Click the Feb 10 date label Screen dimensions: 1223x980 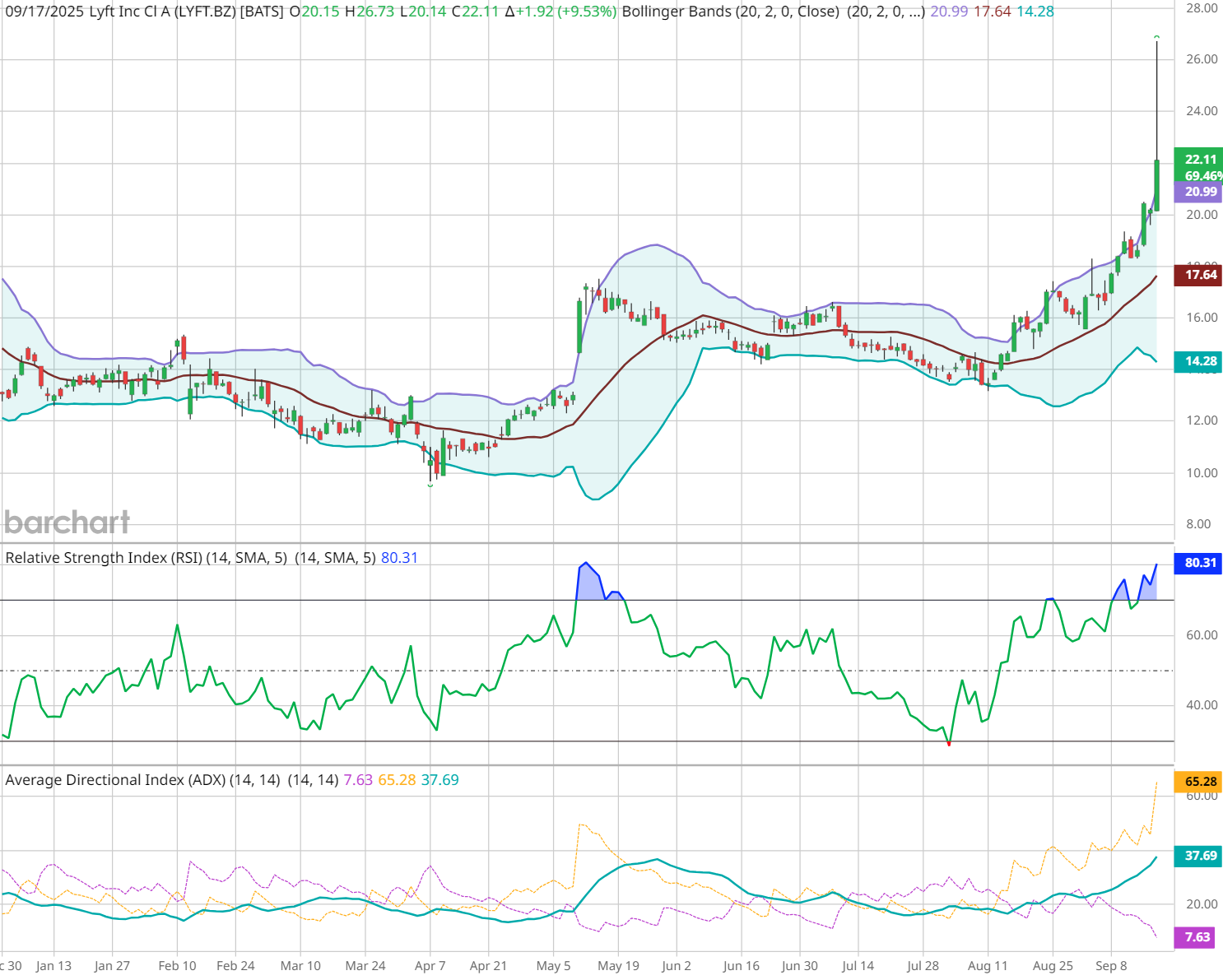[x=177, y=966]
